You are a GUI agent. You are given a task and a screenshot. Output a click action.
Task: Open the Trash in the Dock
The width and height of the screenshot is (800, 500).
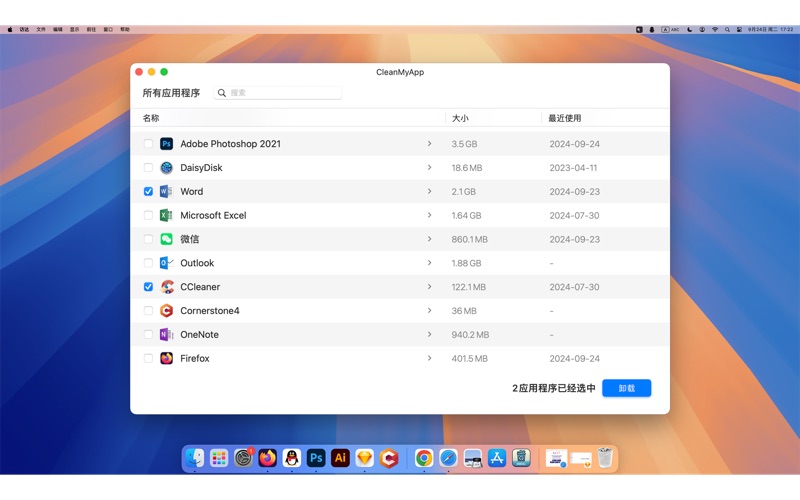pyautogui.click(x=605, y=458)
